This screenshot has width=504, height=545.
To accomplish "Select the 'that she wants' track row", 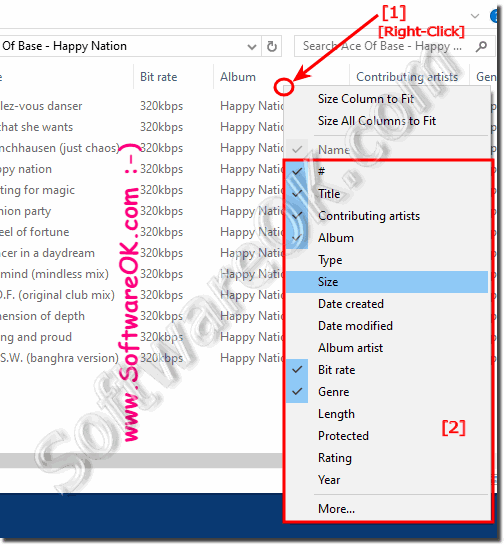I will click(x=36, y=127).
